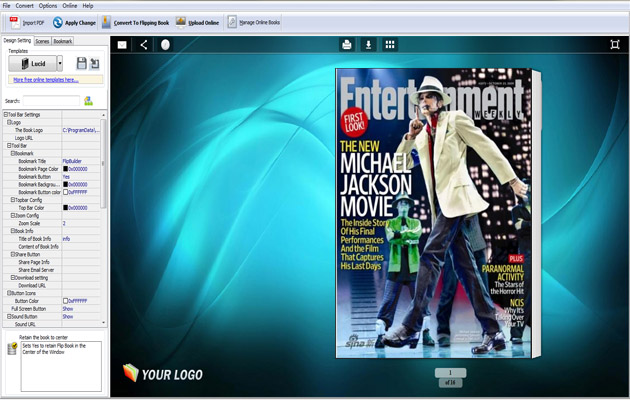Collapse the Book Info node
The image size is (630, 400).
[13, 231]
